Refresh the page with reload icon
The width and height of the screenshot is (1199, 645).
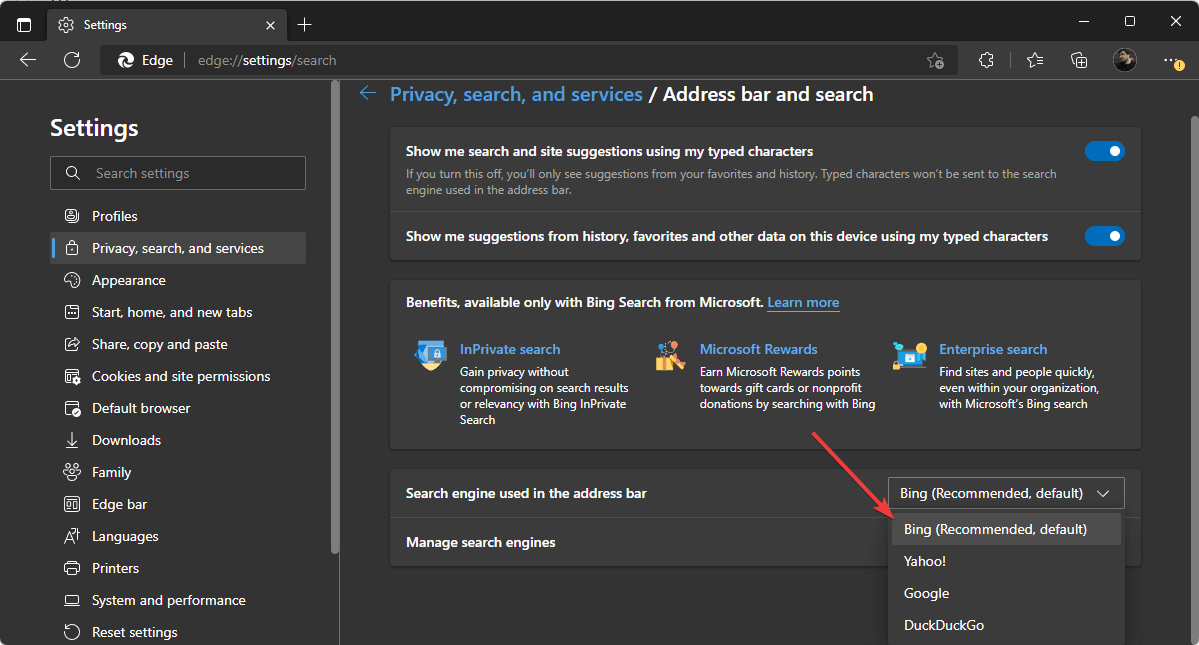pyautogui.click(x=72, y=60)
